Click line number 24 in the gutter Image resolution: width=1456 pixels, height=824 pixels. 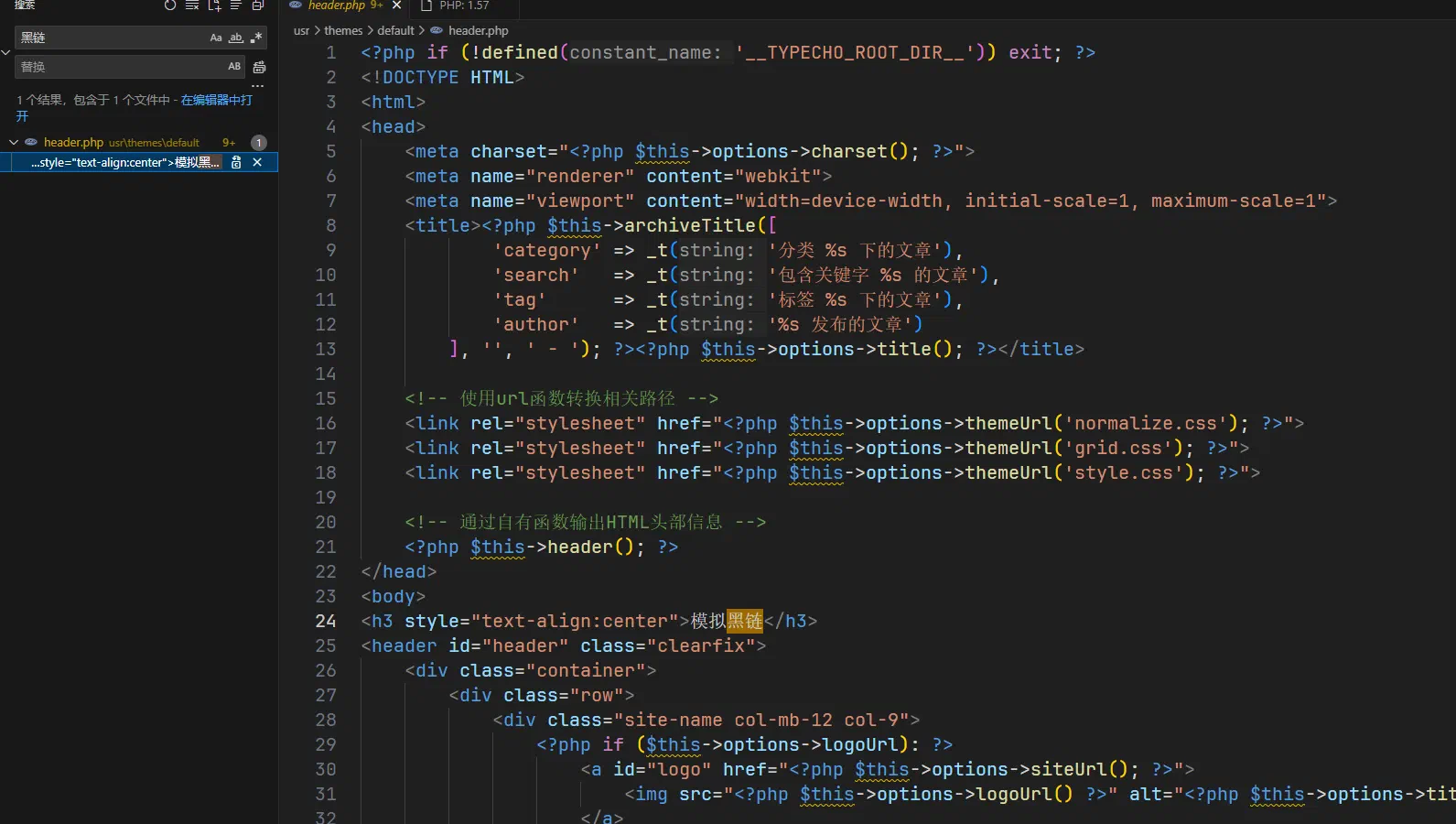(326, 621)
